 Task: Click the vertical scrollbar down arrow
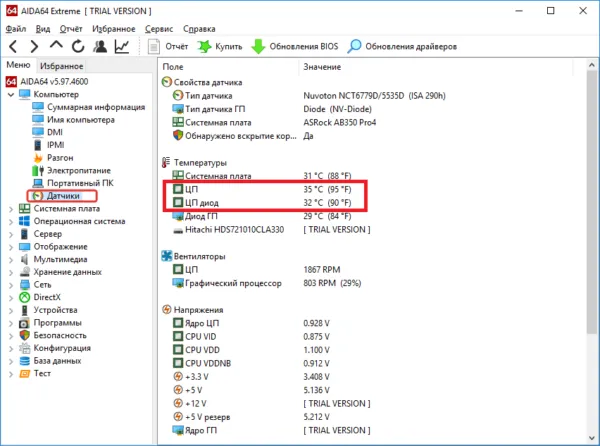point(592,438)
